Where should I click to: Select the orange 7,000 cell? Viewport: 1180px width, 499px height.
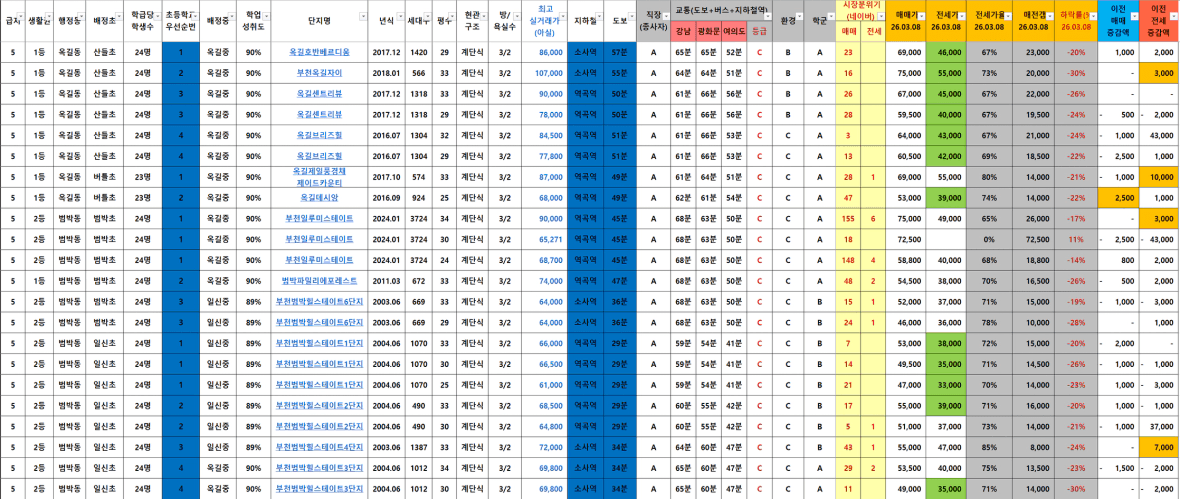coord(1159,447)
